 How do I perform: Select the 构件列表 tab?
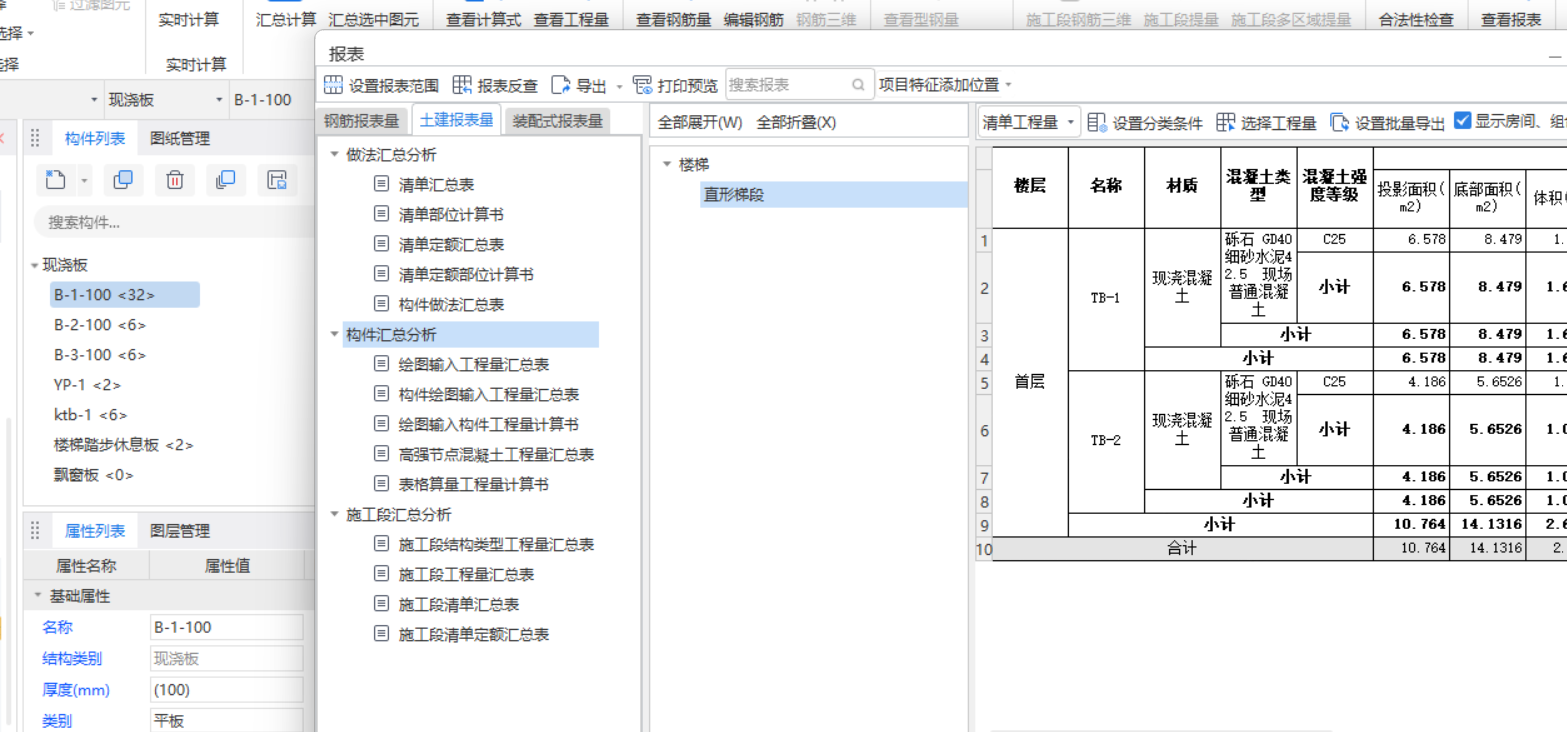coord(95,139)
